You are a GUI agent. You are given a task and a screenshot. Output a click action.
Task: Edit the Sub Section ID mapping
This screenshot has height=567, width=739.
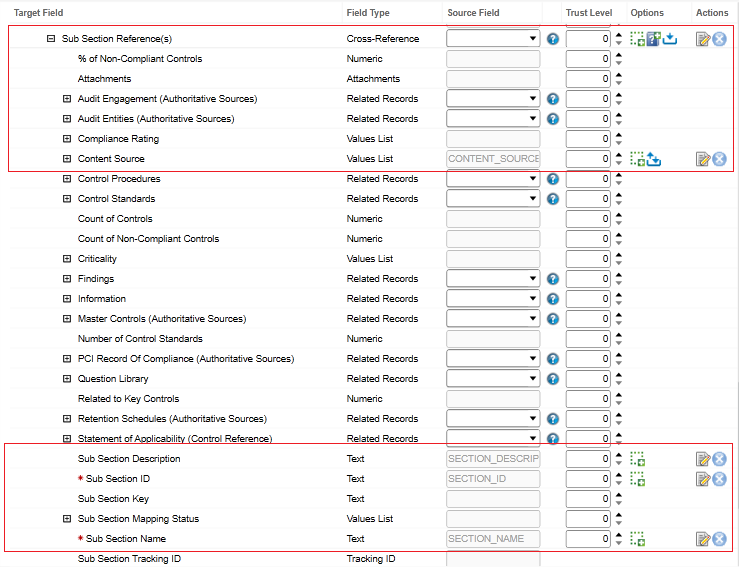(702, 479)
